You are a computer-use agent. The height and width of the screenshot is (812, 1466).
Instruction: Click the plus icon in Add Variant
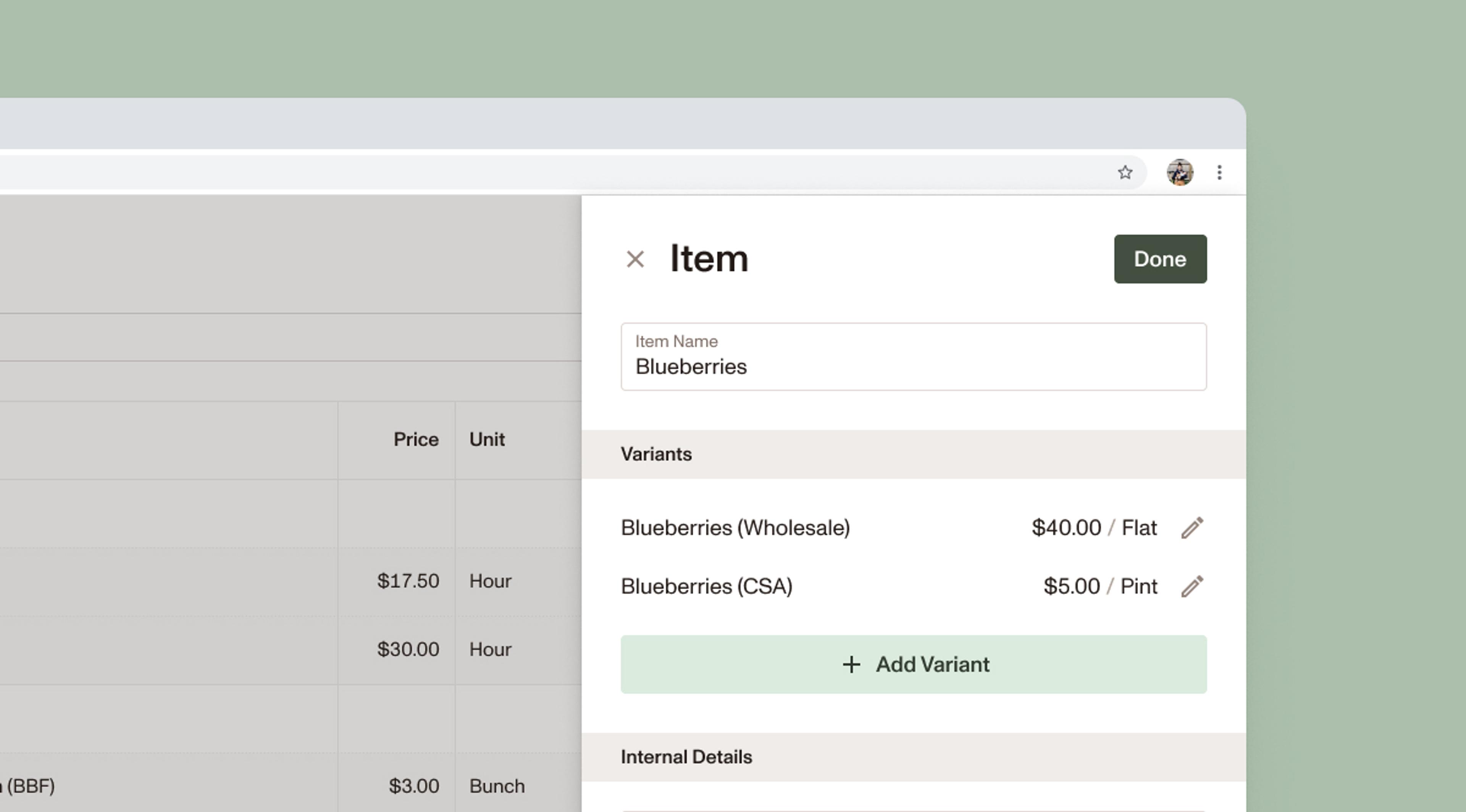pos(851,664)
